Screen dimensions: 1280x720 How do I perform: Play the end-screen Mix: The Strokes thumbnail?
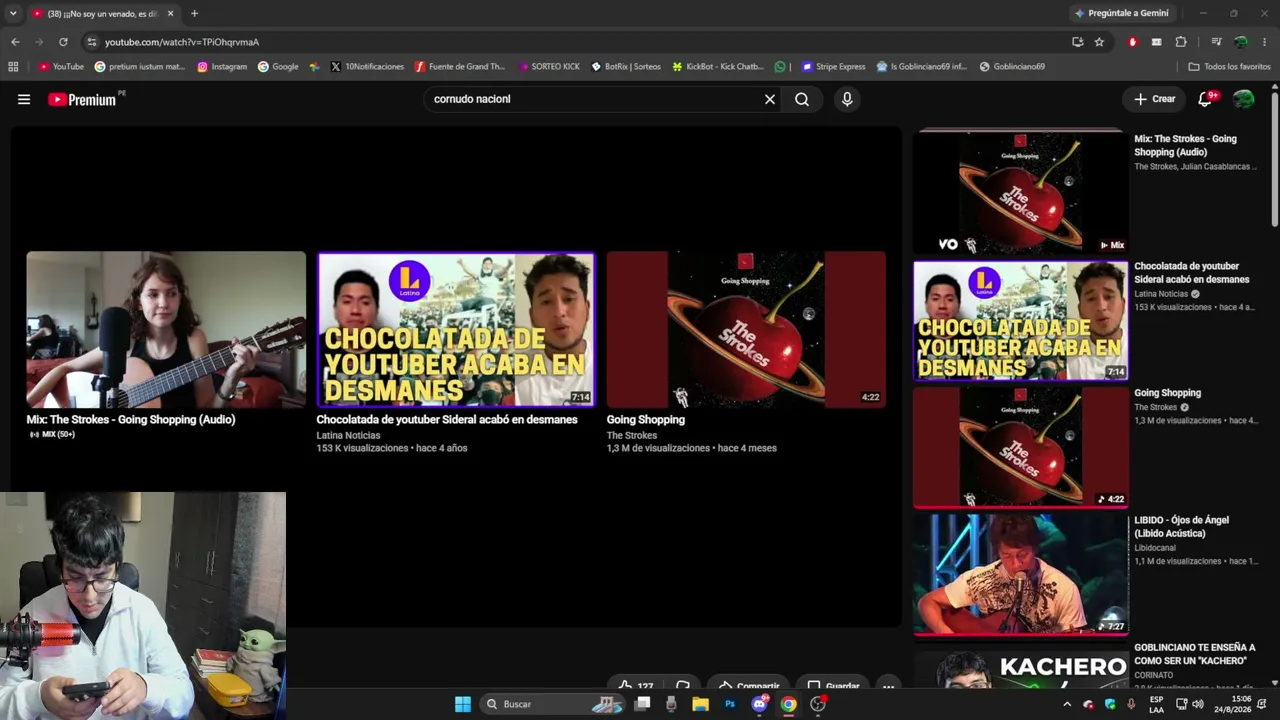pos(166,329)
